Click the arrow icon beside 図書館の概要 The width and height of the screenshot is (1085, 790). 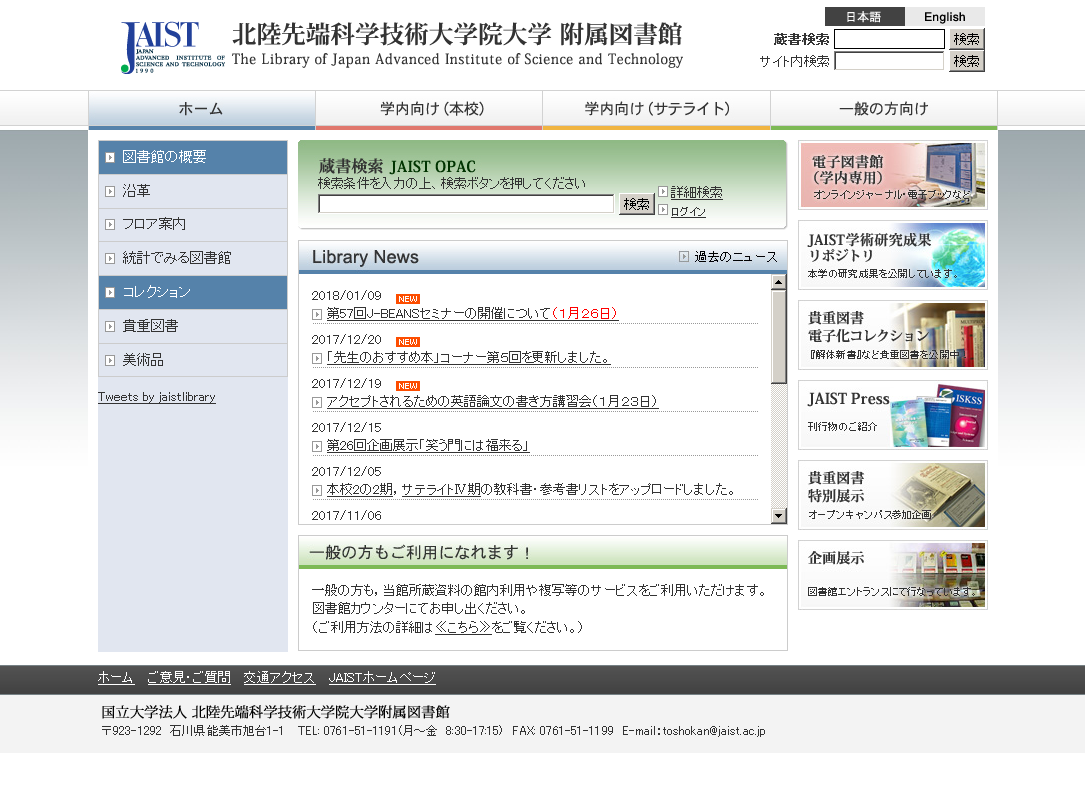pyautogui.click(x=110, y=158)
